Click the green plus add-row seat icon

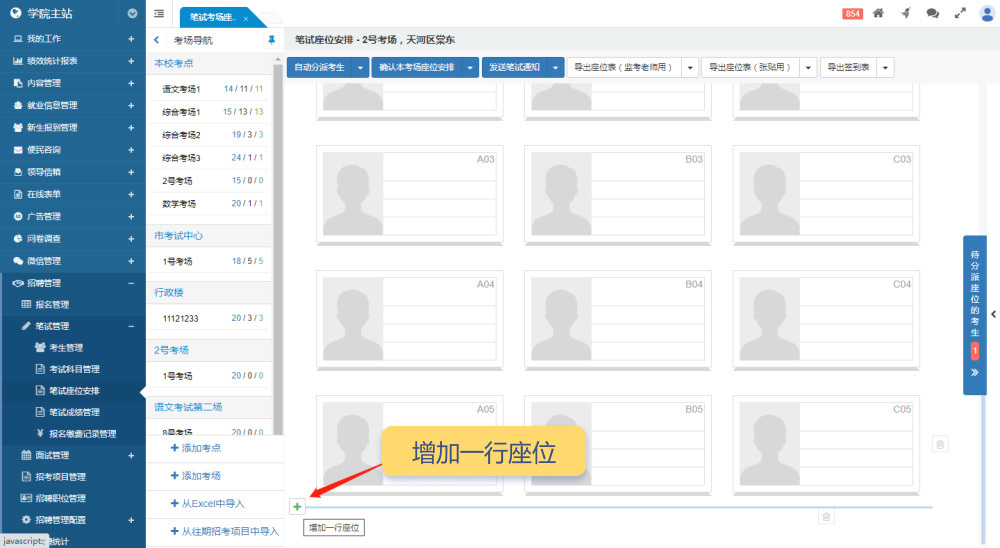(297, 506)
